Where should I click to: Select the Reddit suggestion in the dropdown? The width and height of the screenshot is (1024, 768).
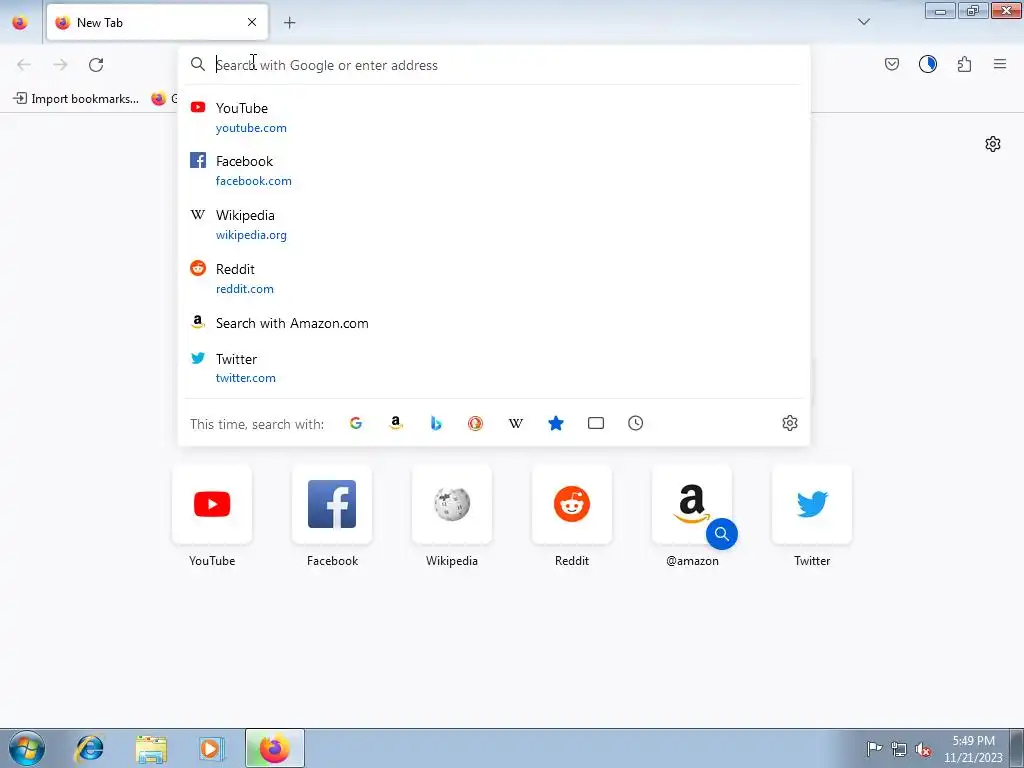(x=494, y=279)
